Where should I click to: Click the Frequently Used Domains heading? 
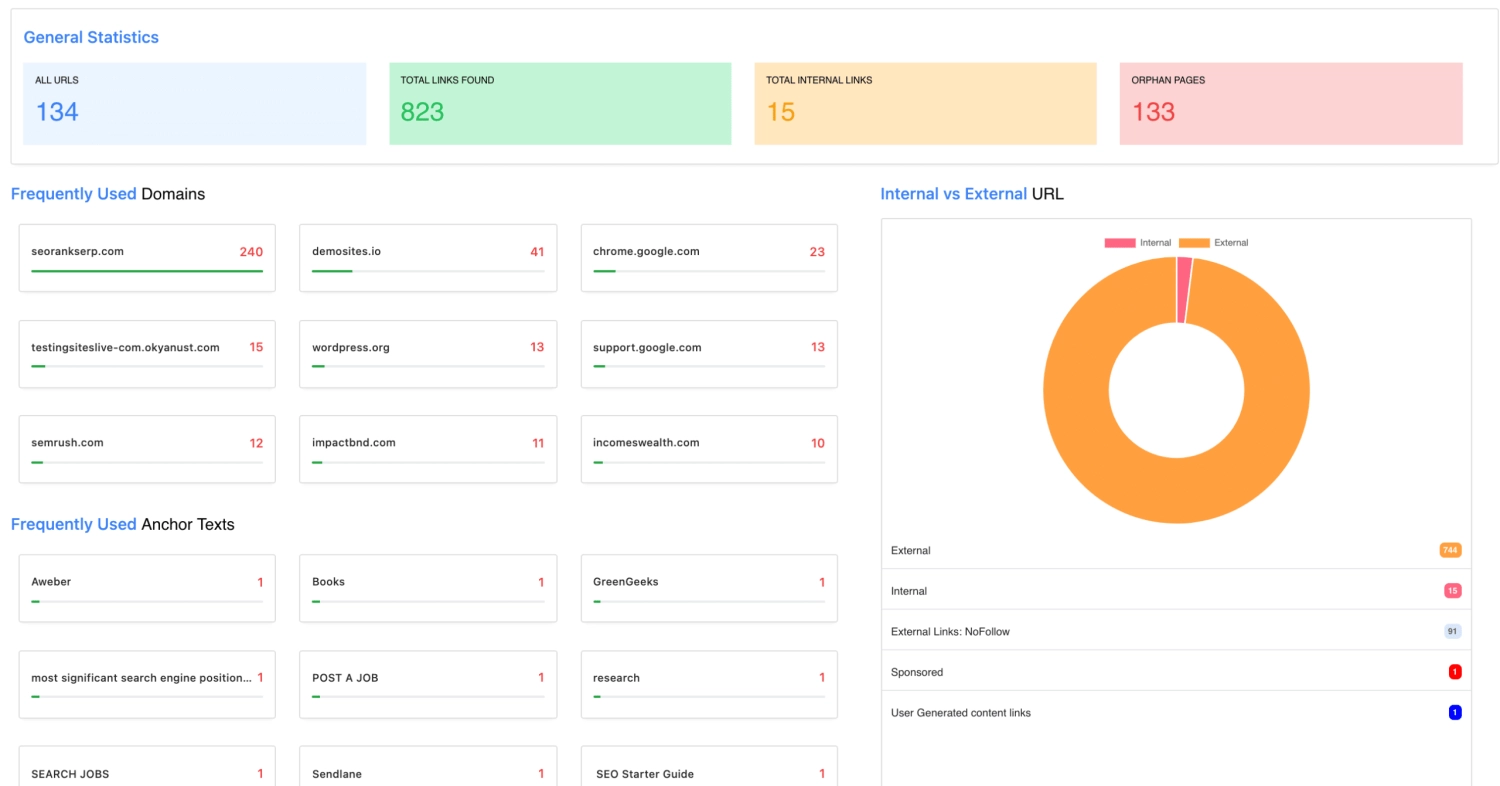[x=108, y=194]
